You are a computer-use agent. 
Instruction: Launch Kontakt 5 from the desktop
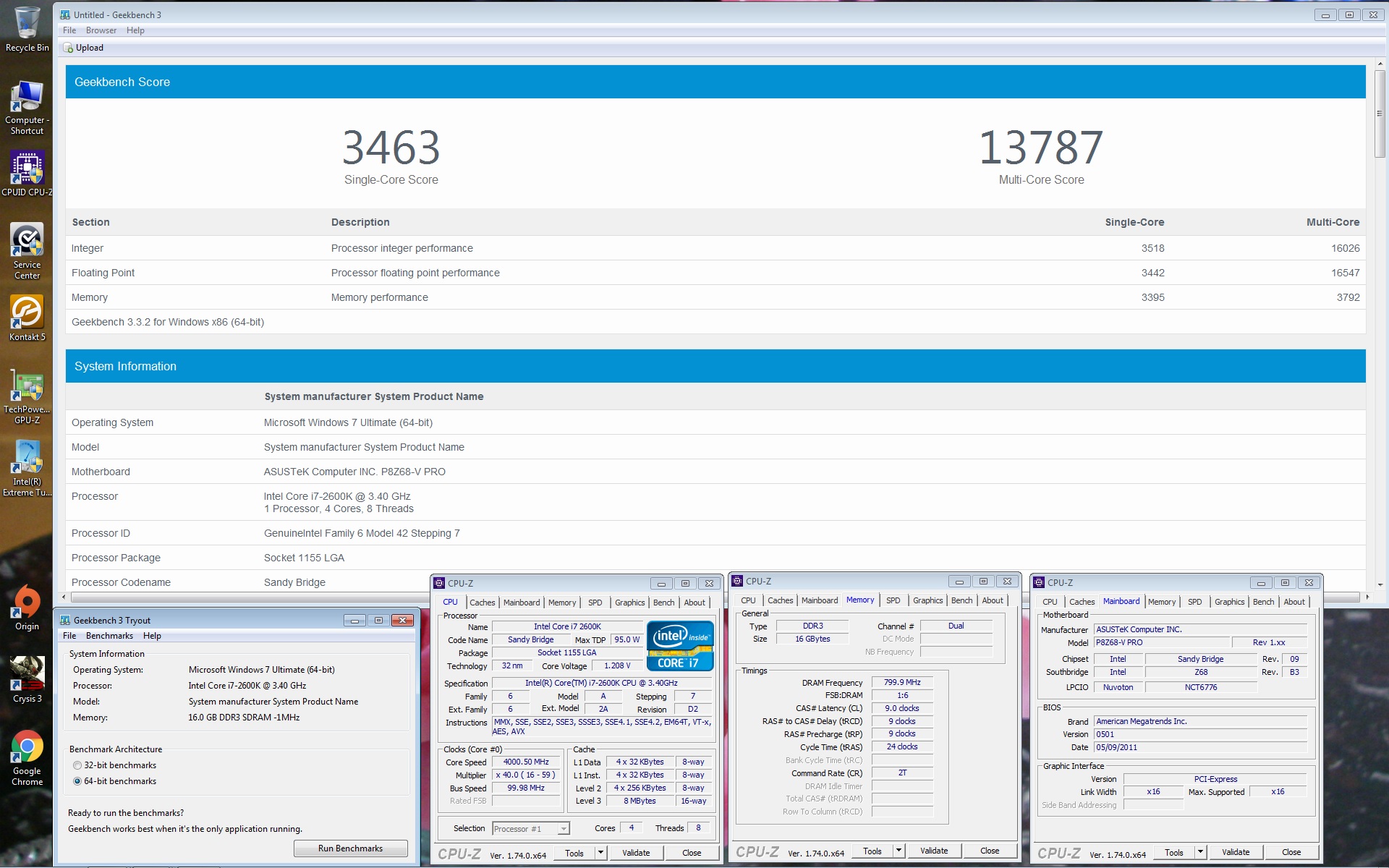click(27, 318)
